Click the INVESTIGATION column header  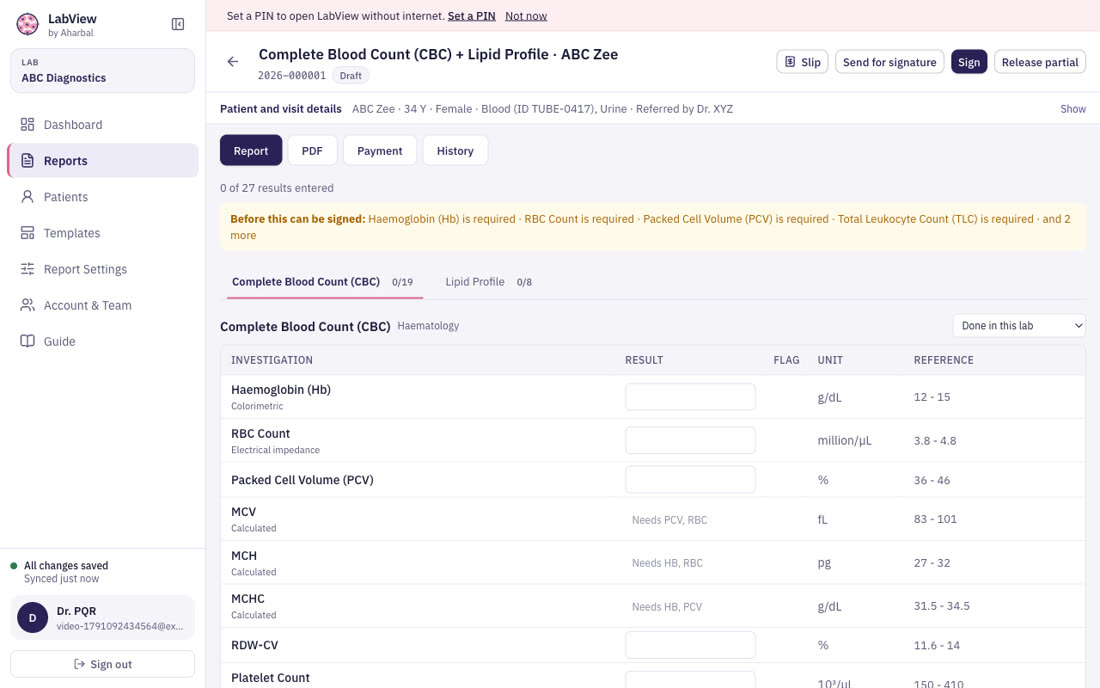point(272,360)
